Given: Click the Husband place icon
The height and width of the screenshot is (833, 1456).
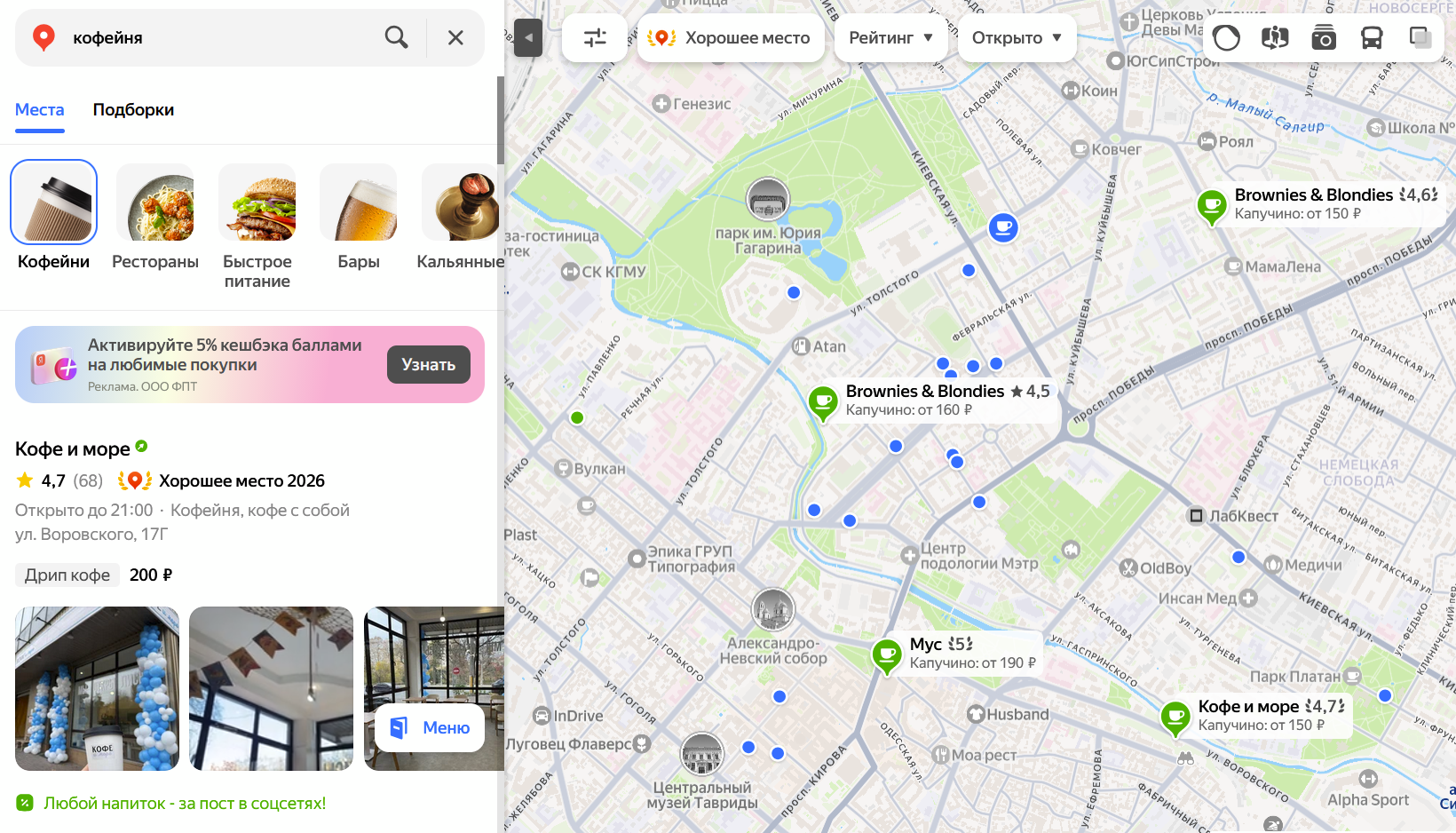Looking at the screenshot, I should pos(976,715).
